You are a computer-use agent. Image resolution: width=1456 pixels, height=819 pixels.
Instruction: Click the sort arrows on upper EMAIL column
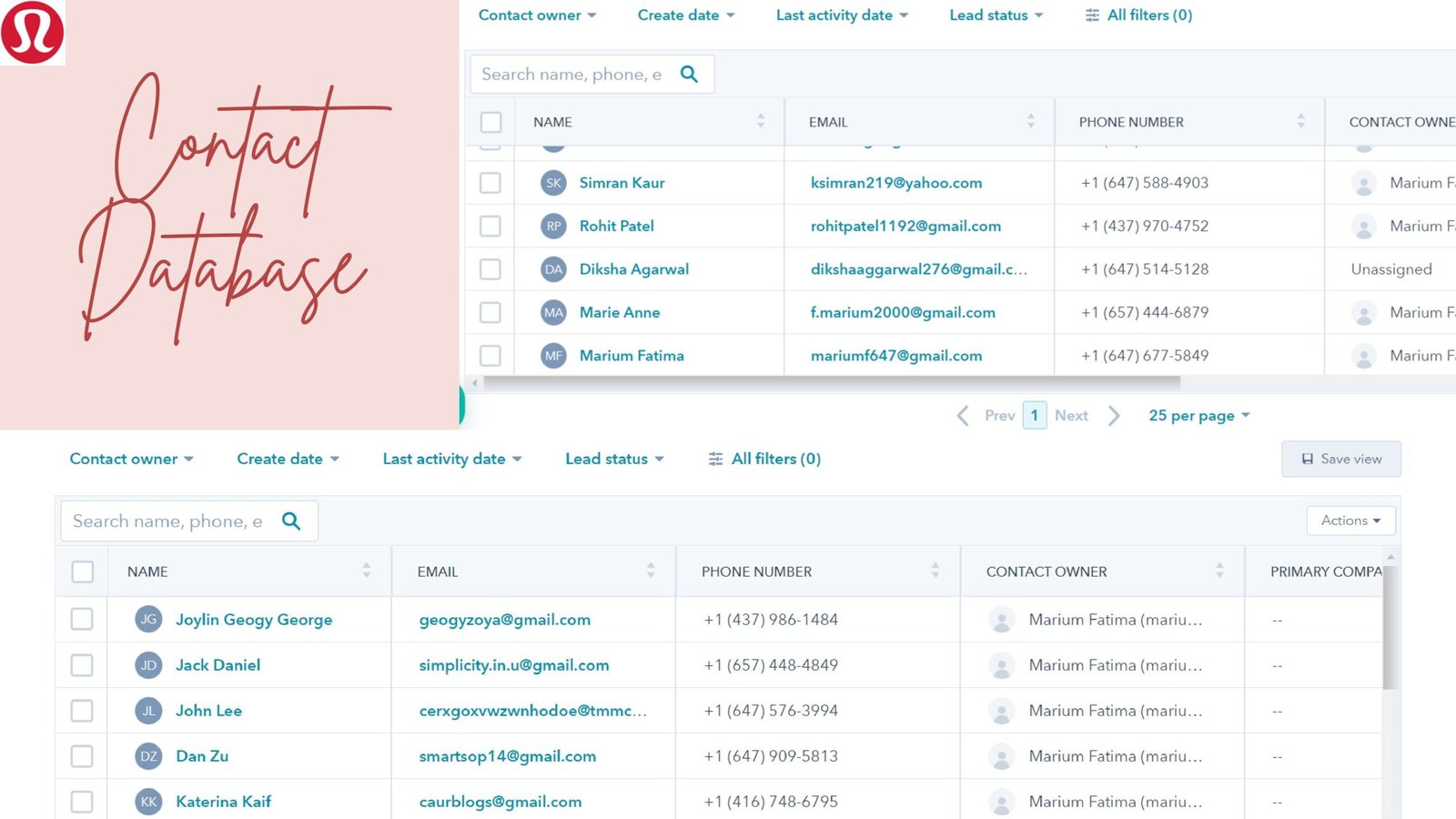pyautogui.click(x=1030, y=121)
